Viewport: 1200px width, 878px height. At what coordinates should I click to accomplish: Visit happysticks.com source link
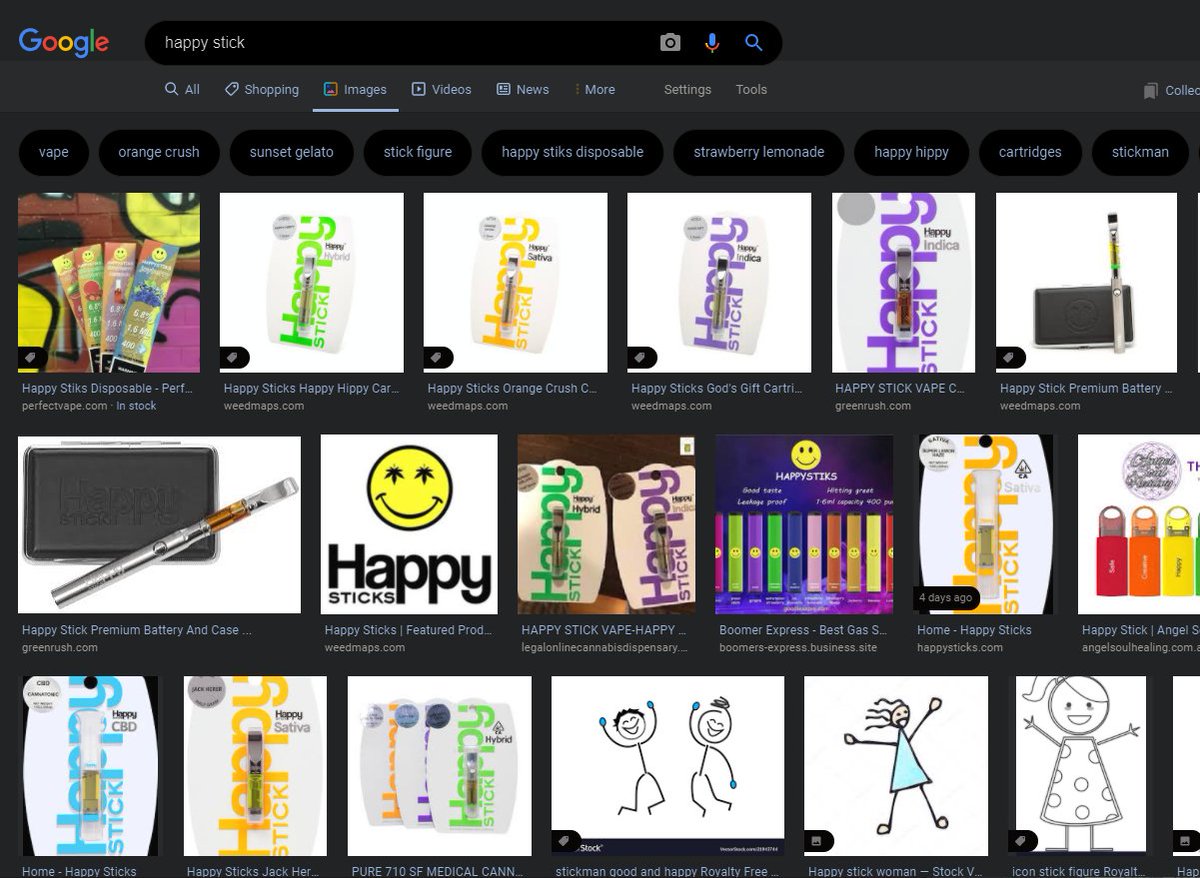click(x=960, y=648)
